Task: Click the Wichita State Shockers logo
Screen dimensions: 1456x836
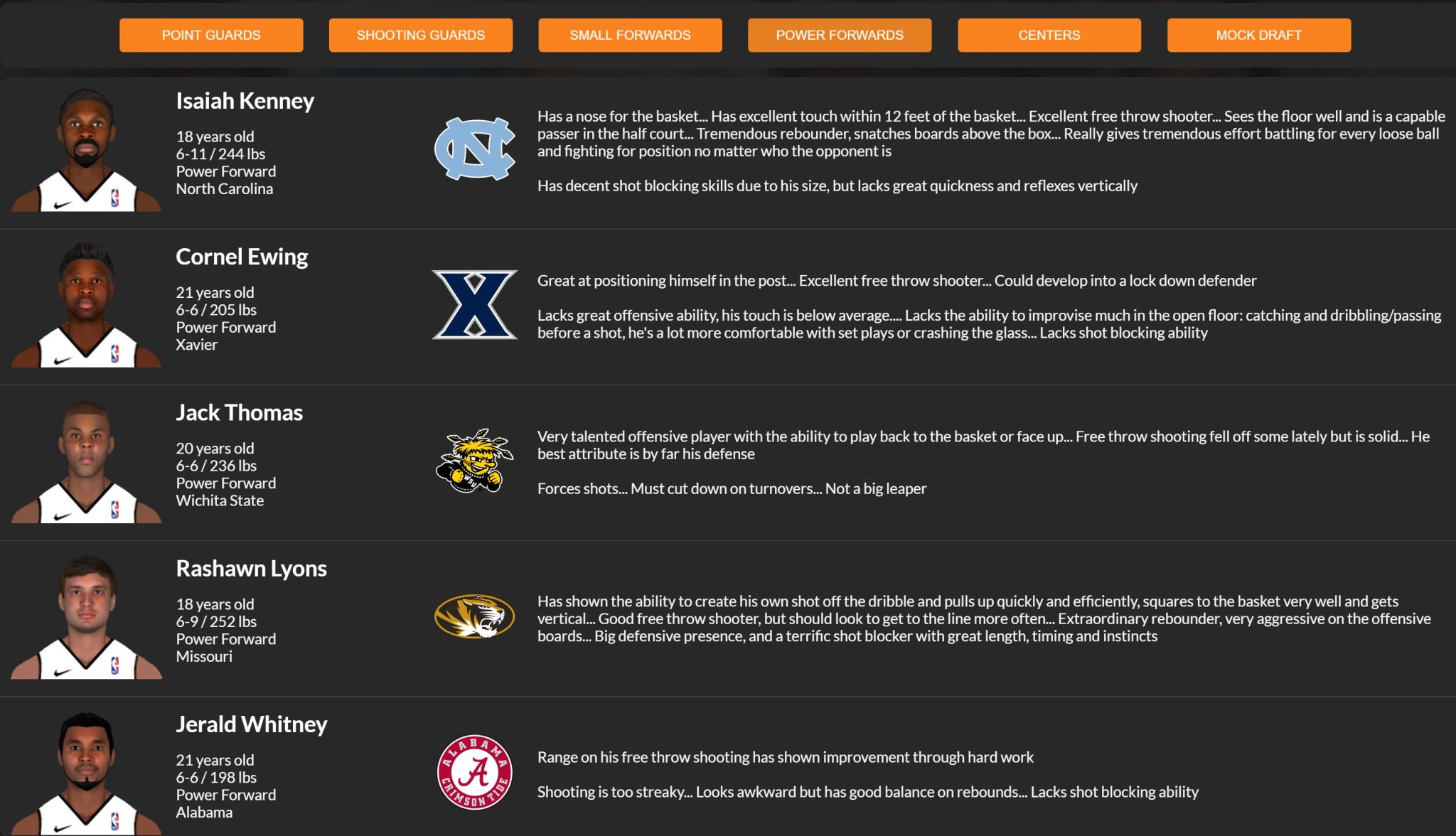Action: 474,461
